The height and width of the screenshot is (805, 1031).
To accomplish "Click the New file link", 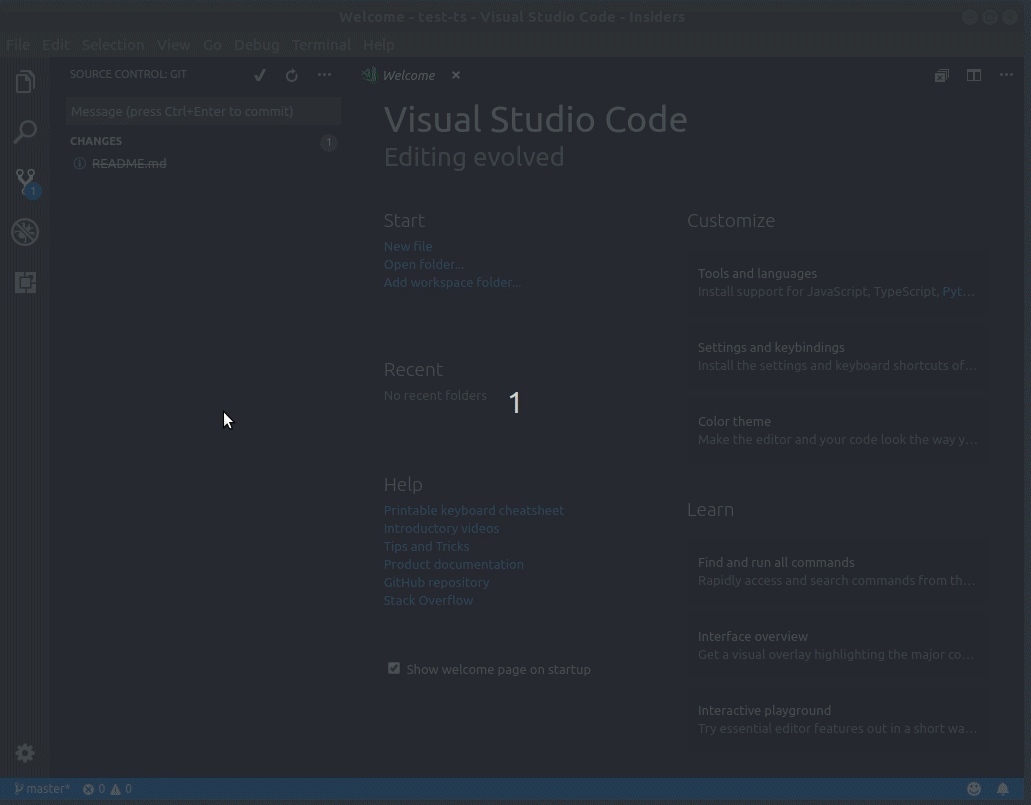I will pyautogui.click(x=408, y=246).
